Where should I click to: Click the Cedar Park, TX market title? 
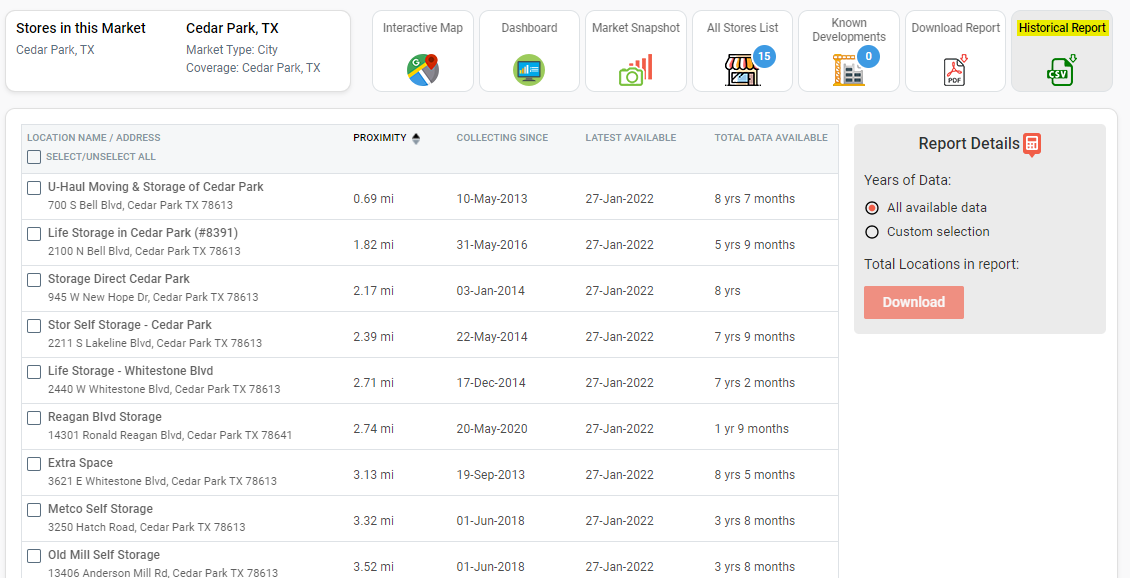point(232,28)
